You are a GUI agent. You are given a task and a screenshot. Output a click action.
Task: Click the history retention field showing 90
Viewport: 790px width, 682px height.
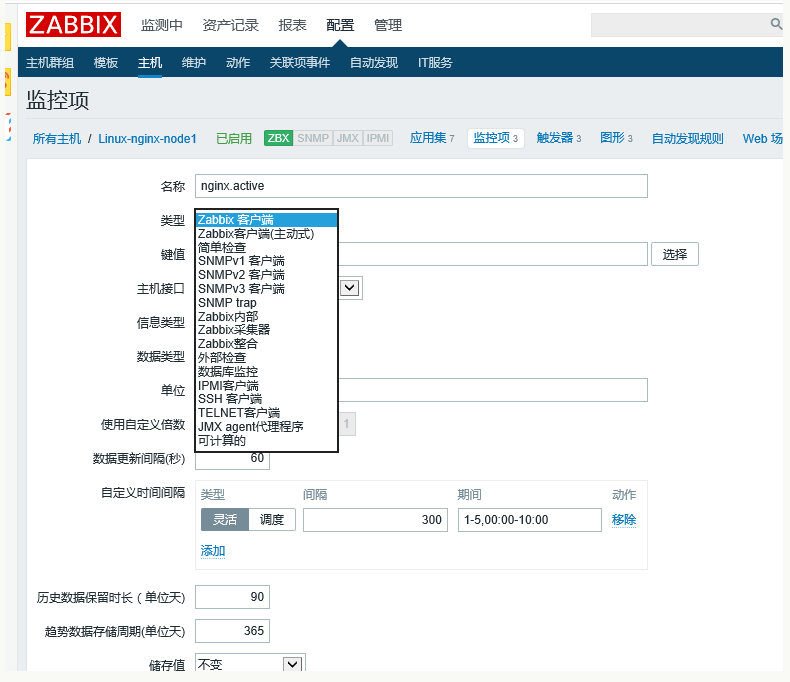point(232,597)
